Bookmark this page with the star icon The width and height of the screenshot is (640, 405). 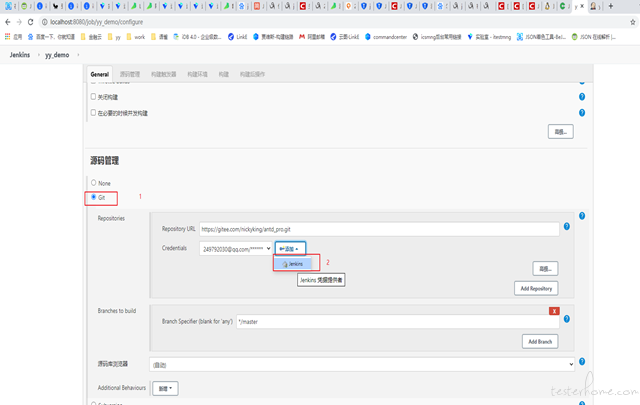tap(633, 22)
